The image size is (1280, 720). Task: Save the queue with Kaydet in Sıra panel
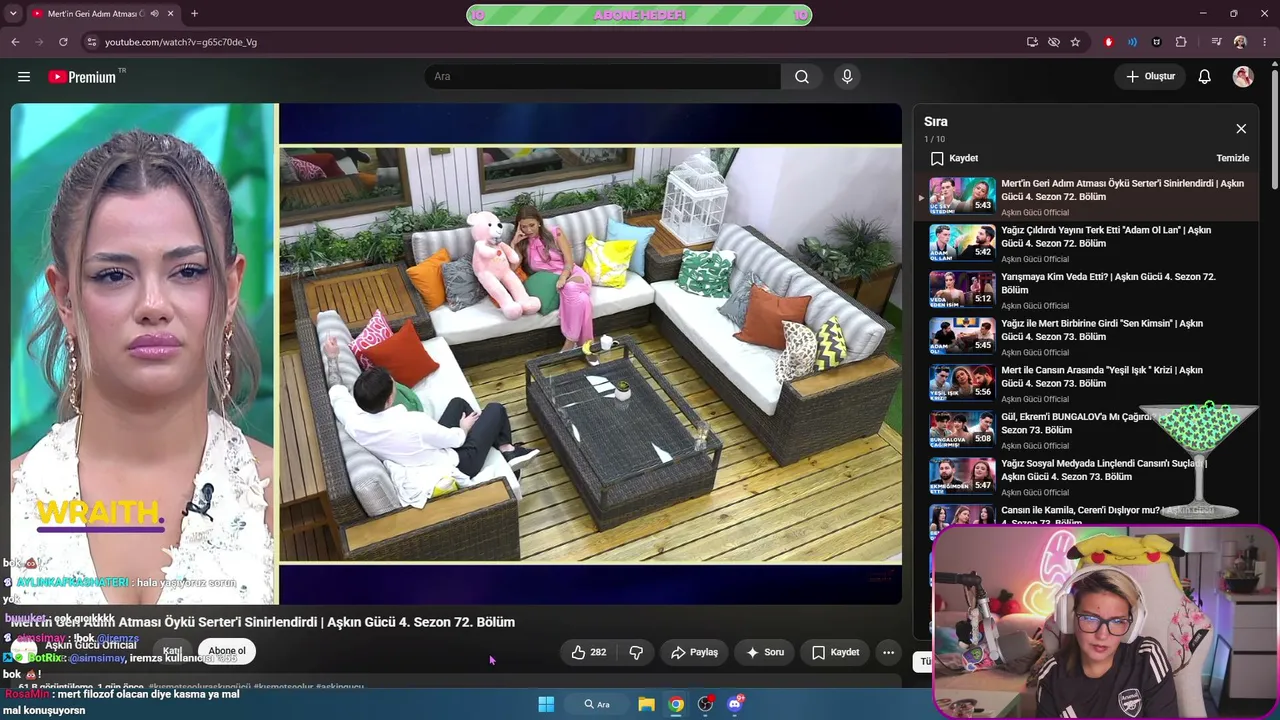tap(954, 158)
